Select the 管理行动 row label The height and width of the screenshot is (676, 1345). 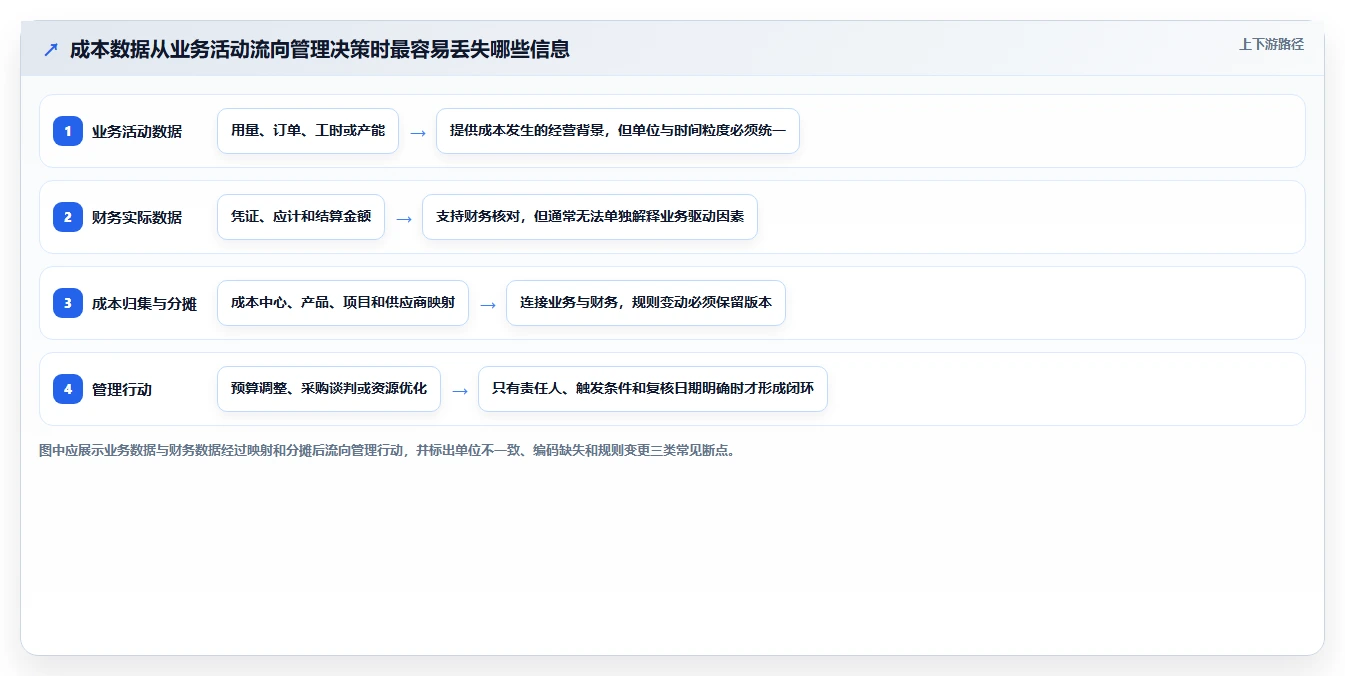point(122,389)
